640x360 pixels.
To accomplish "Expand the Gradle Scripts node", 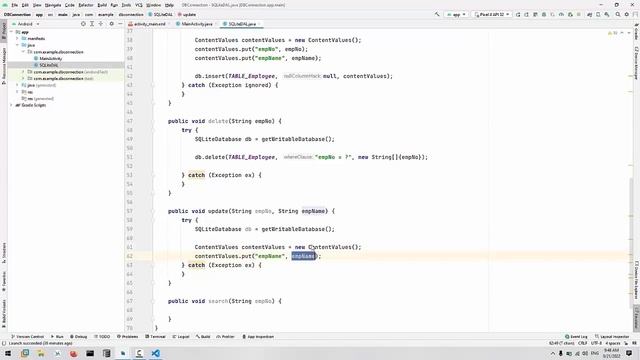I will [x=11, y=105].
